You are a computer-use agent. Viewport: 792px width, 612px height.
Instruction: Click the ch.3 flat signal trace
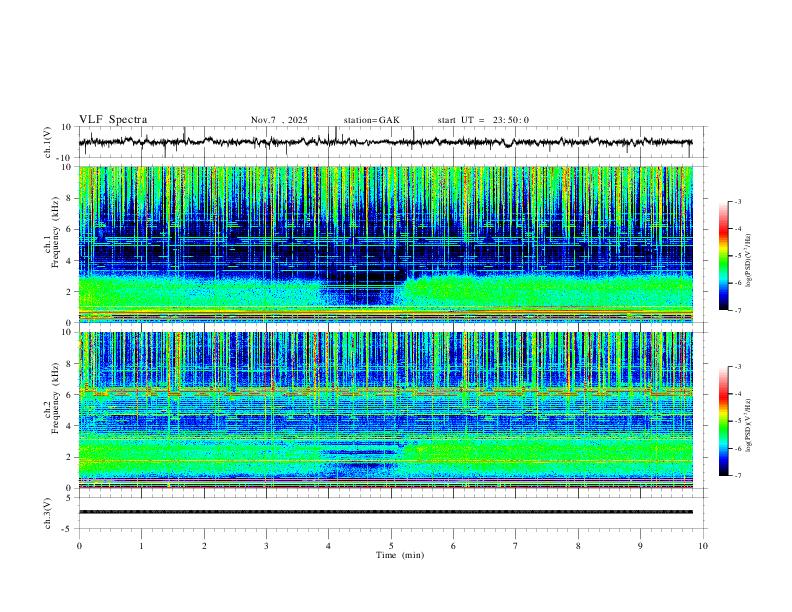(x=385, y=512)
